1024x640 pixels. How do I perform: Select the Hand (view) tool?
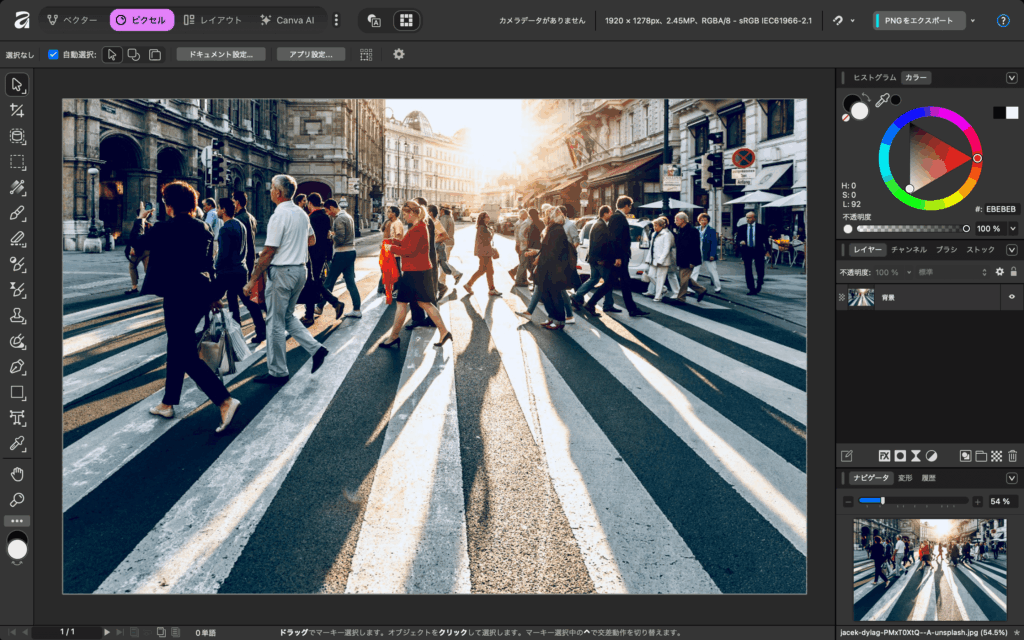click(x=17, y=473)
